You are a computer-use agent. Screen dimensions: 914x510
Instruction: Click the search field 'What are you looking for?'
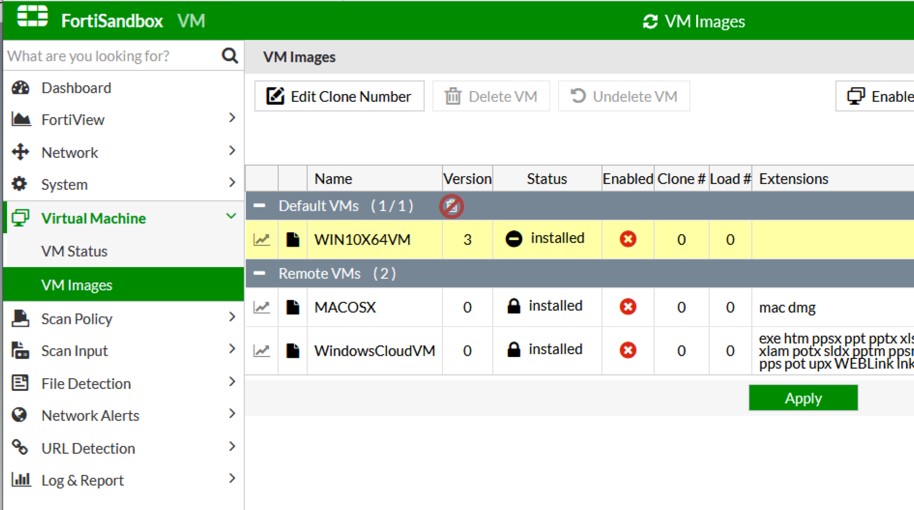click(x=112, y=56)
